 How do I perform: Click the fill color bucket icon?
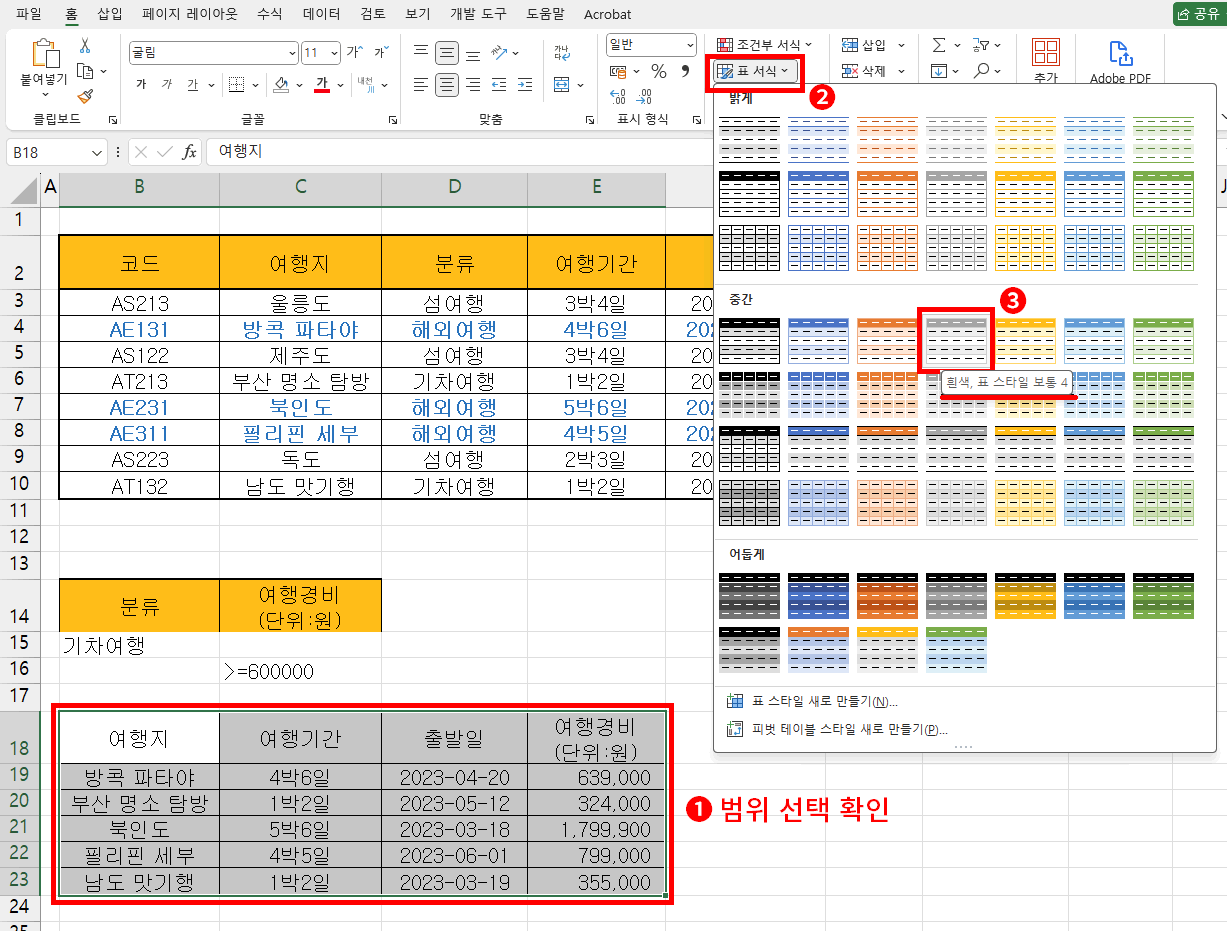click(282, 84)
